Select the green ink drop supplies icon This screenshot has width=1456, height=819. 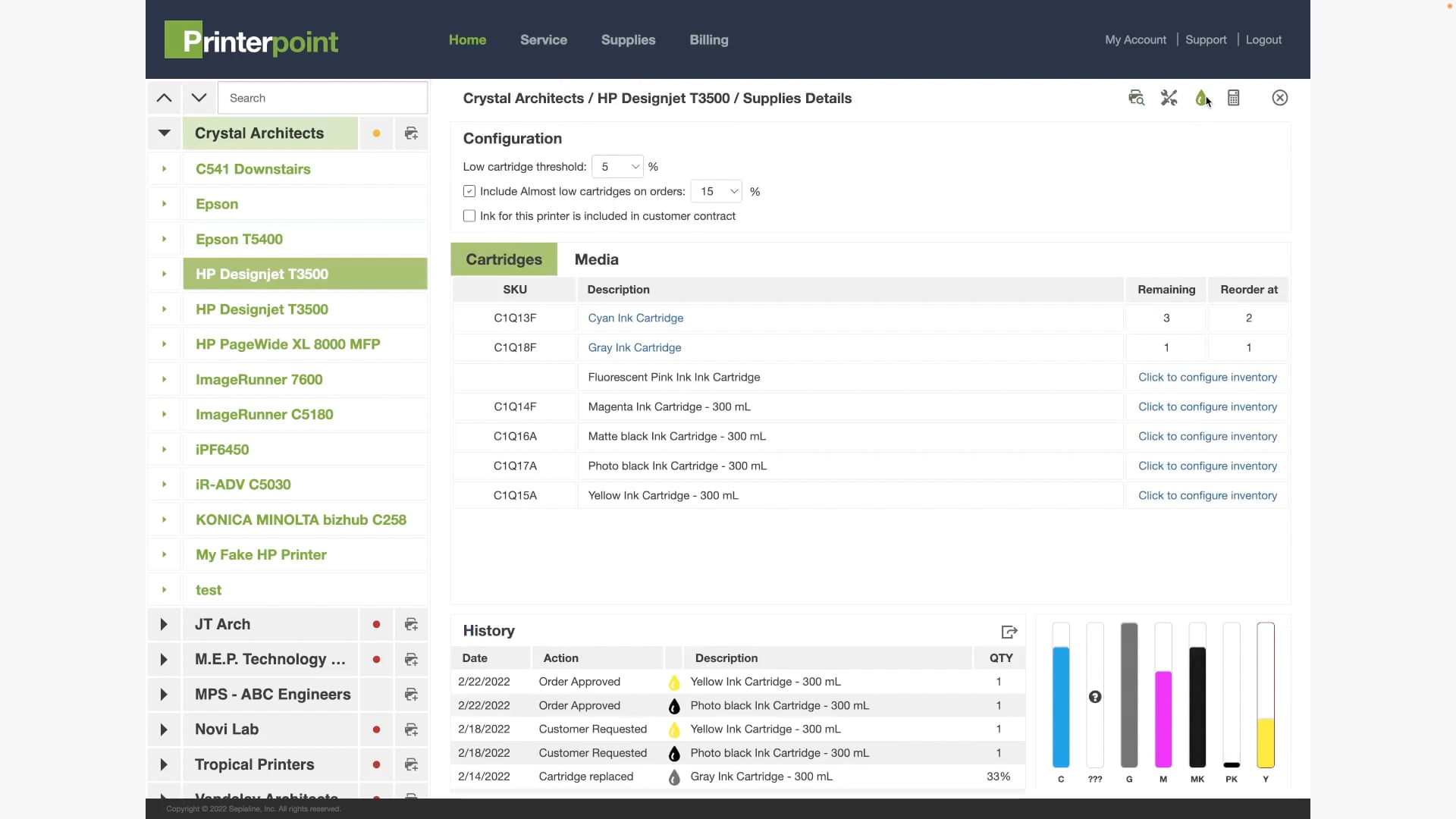click(1201, 98)
